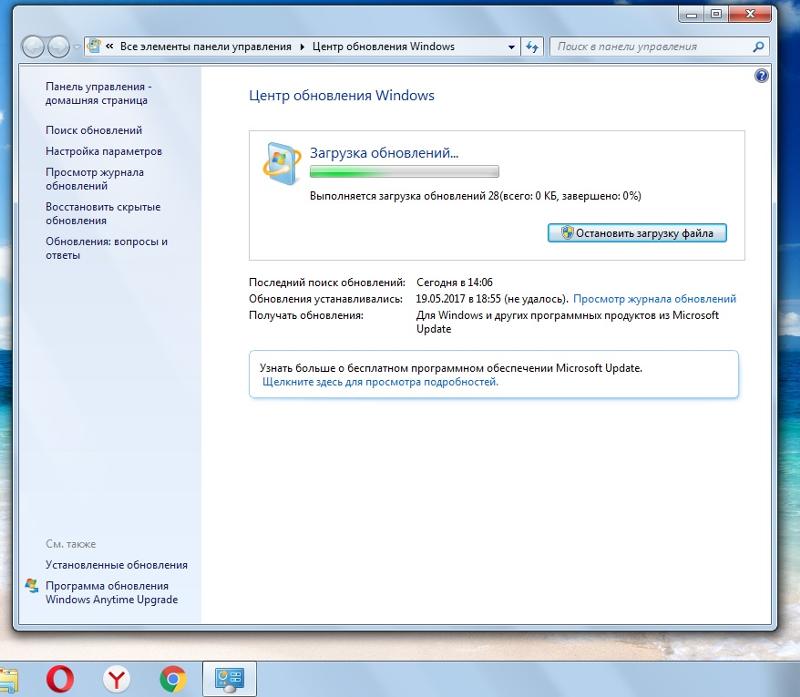The width and height of the screenshot is (800, 697).
Task: Click breadcrumb Все элементы панели управления
Action: pyautogui.click(x=206, y=46)
